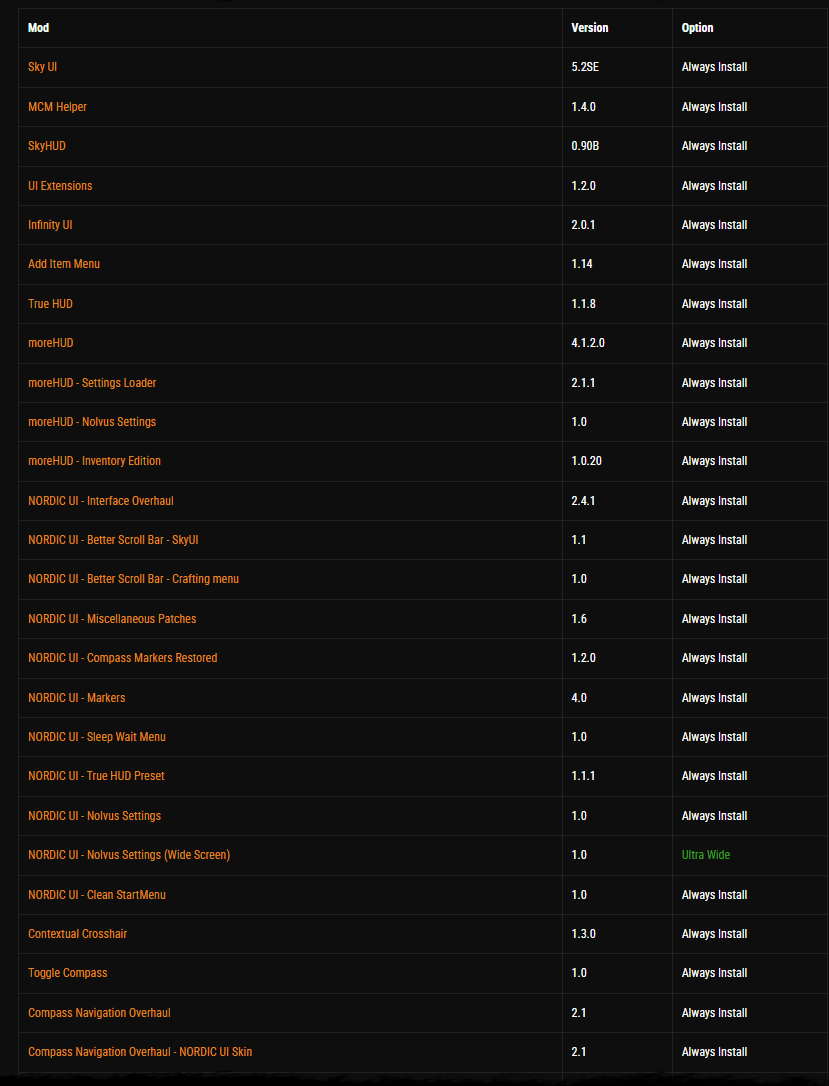This screenshot has height=1086, width=829.
Task: Open NORDIC UI - Miscellaneous Patches link
Action: [112, 619]
